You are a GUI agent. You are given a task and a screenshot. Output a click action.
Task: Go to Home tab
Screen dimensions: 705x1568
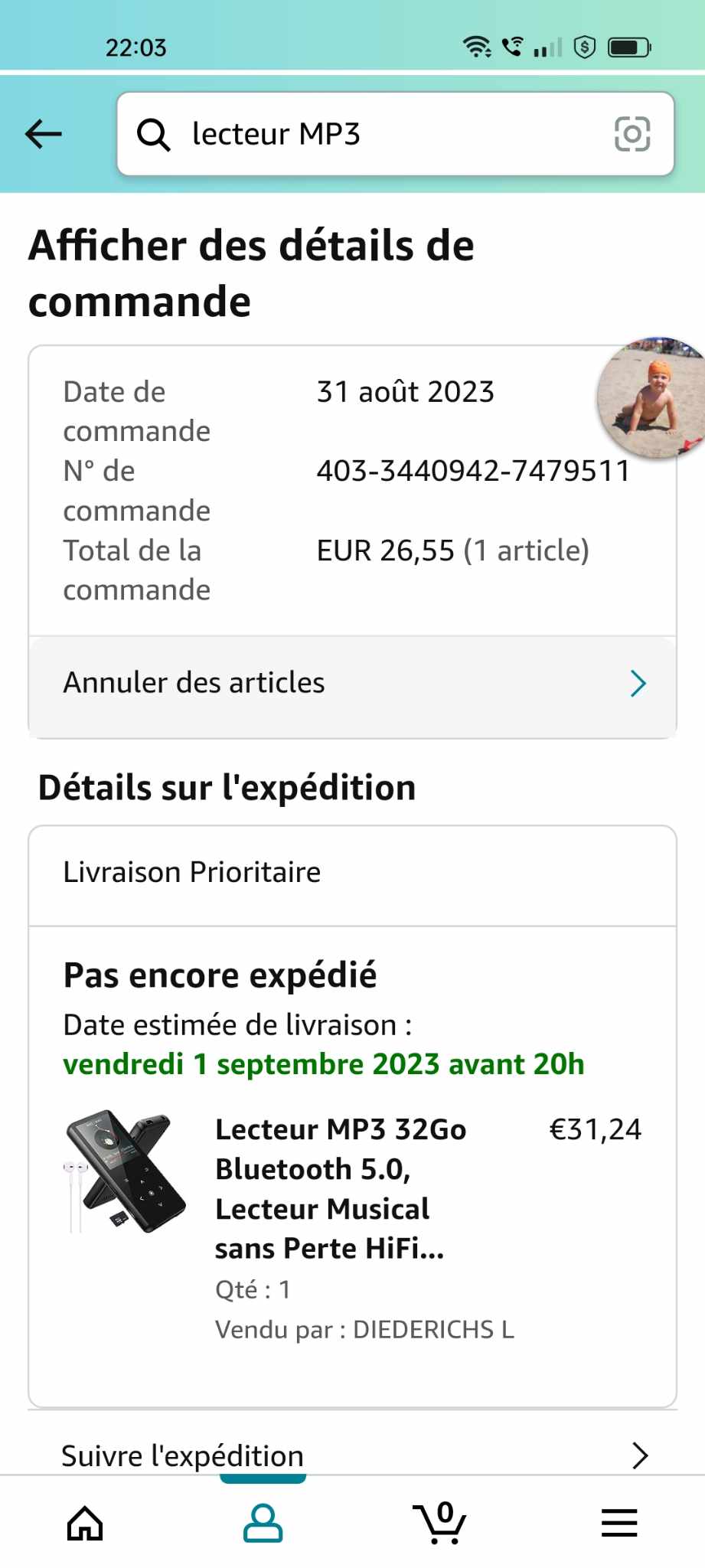coord(85,1522)
